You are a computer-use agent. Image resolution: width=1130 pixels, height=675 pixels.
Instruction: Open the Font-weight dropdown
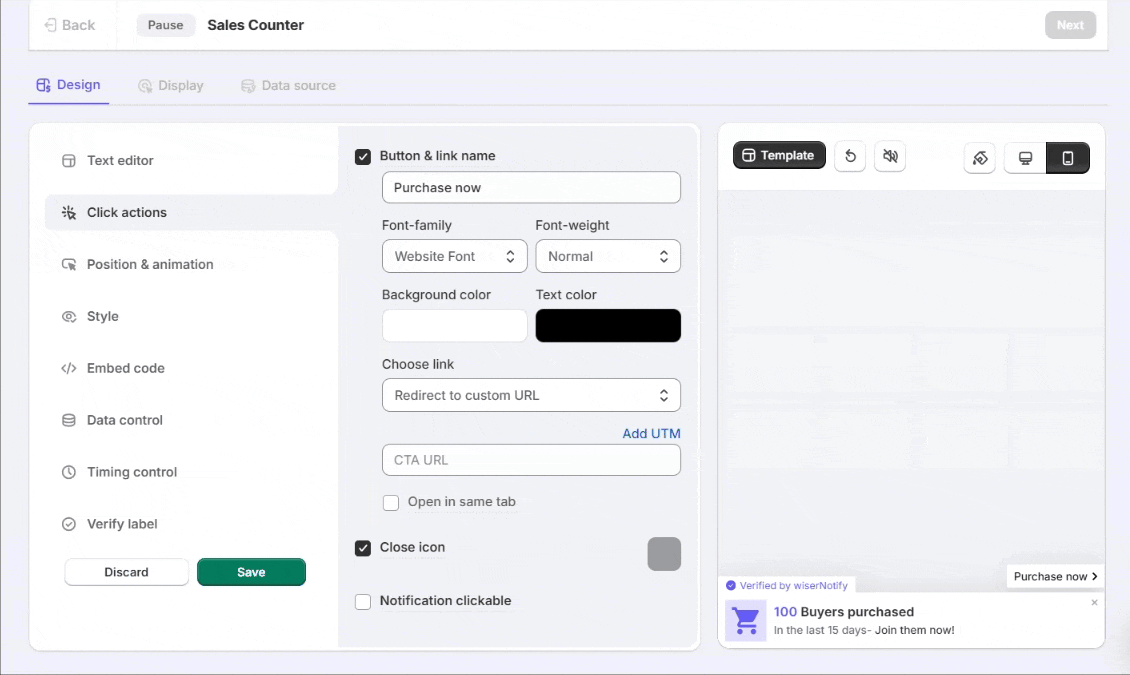click(x=608, y=256)
